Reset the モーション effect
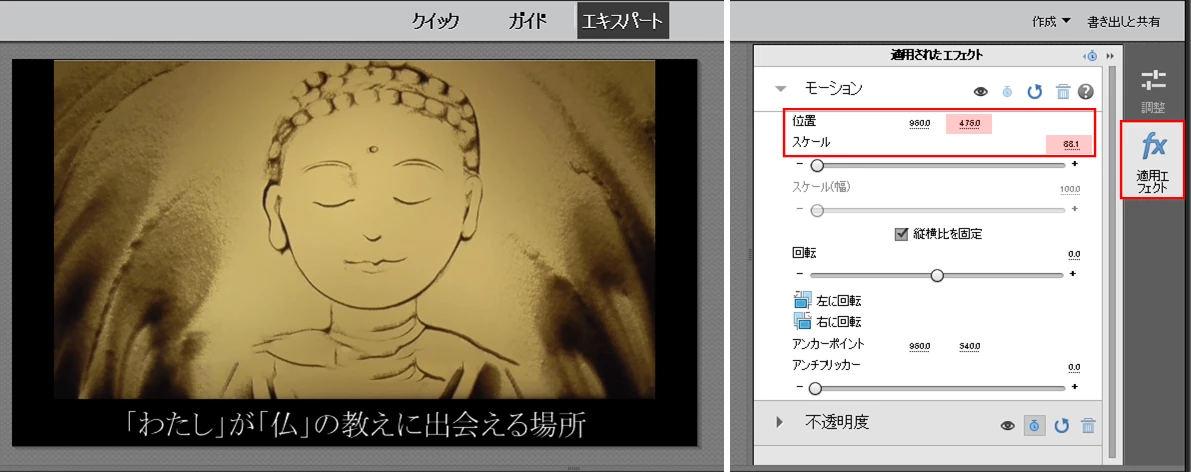Image resolution: width=1191 pixels, height=472 pixels. point(1035,92)
